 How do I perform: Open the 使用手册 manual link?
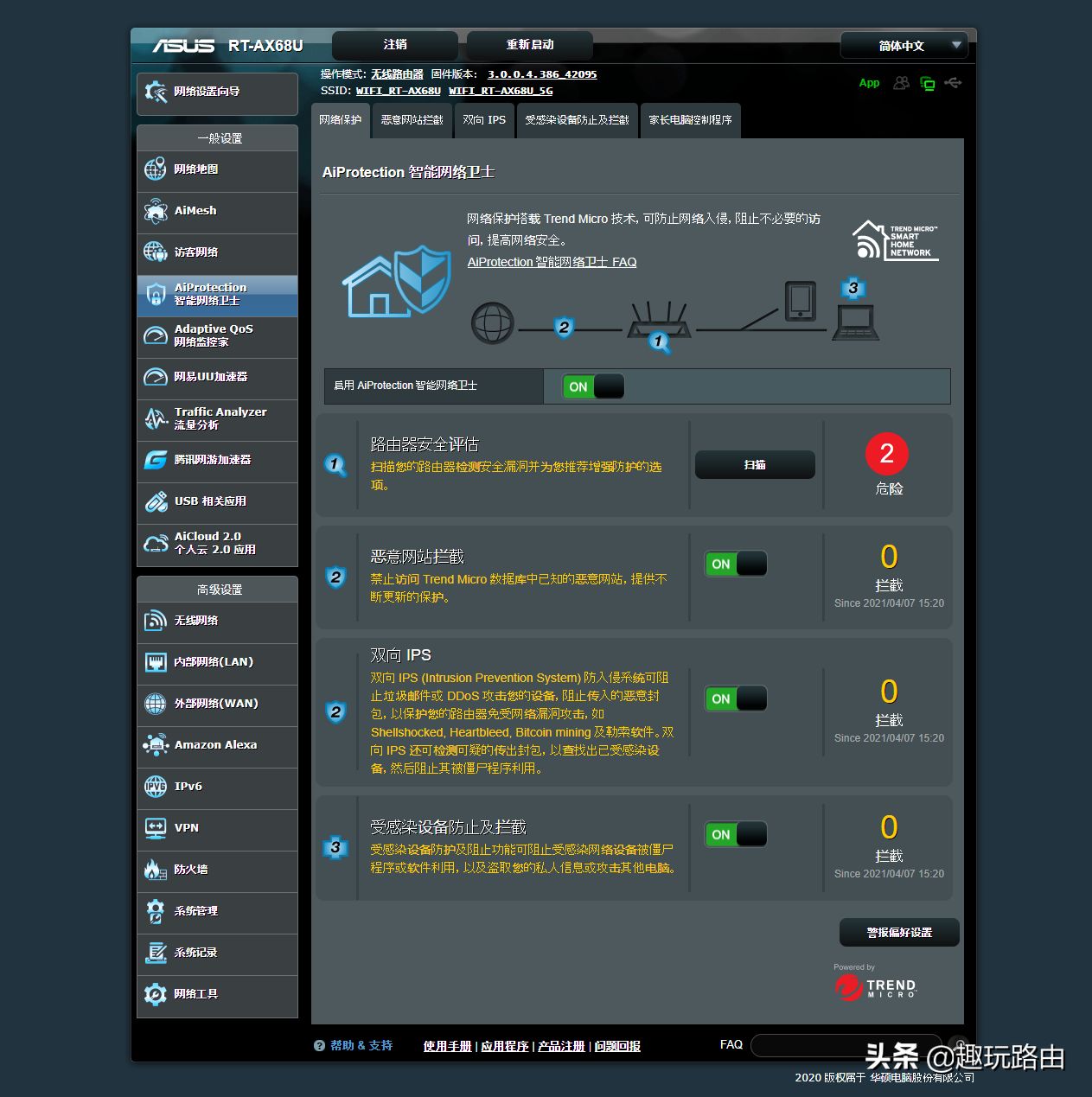pos(447,1046)
